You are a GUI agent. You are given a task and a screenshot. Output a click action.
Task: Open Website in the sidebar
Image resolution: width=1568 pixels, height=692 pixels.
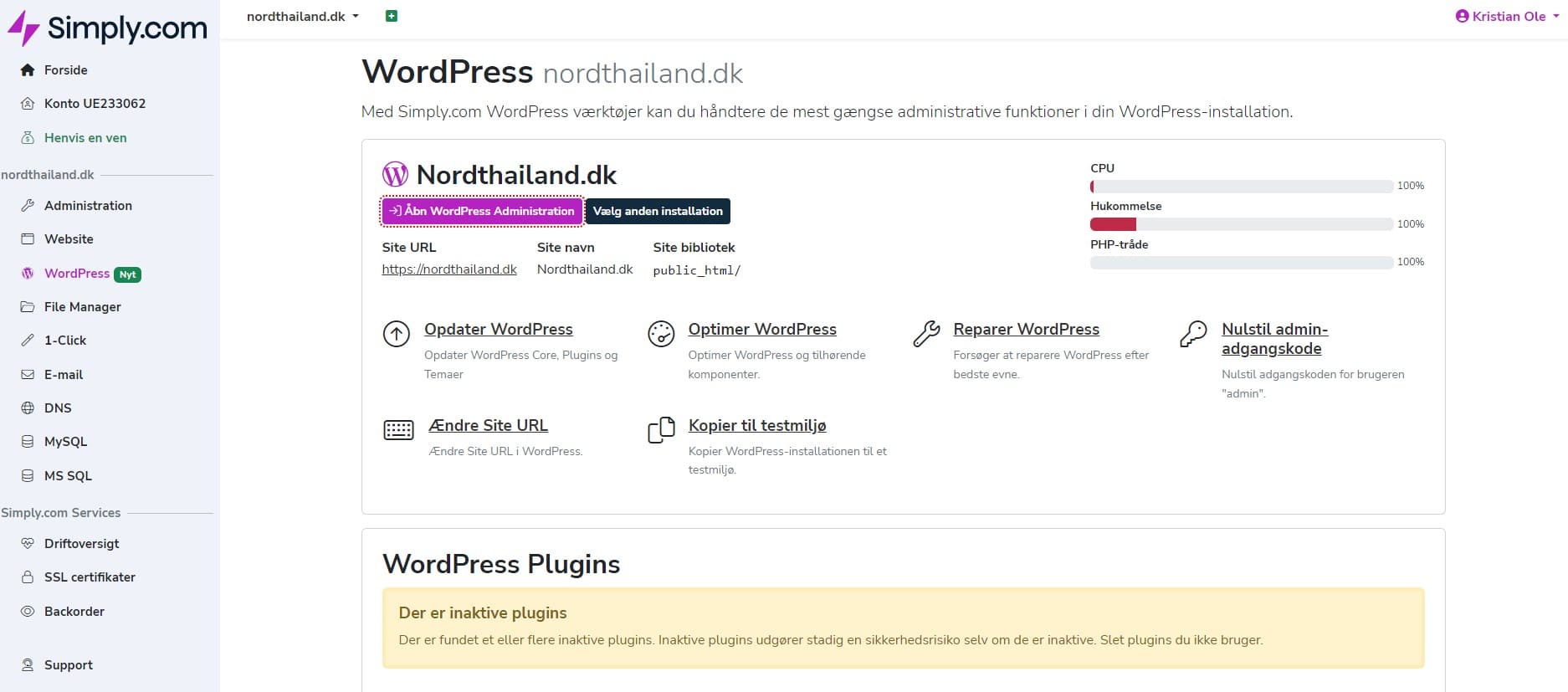point(69,239)
